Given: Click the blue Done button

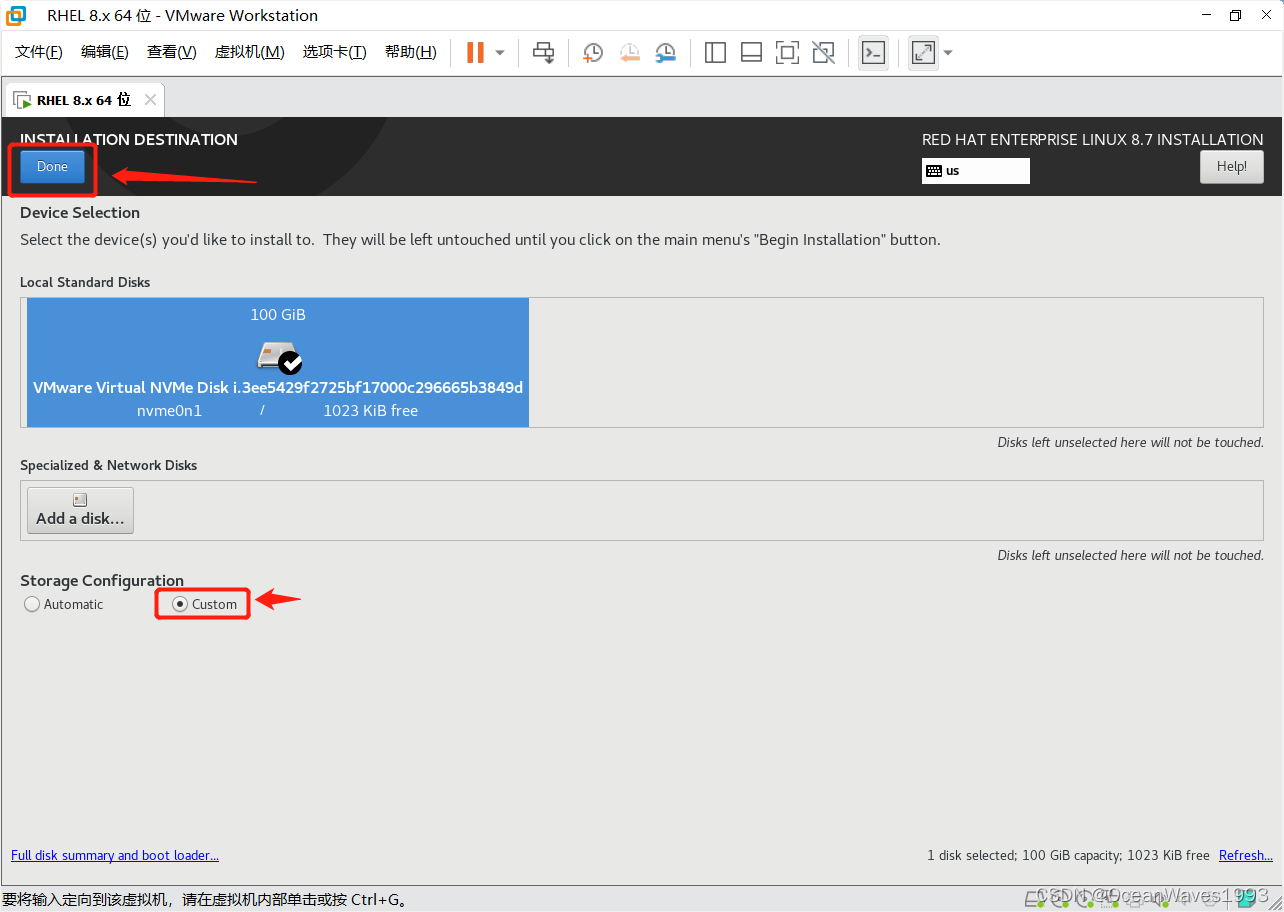Looking at the screenshot, I should [x=52, y=167].
